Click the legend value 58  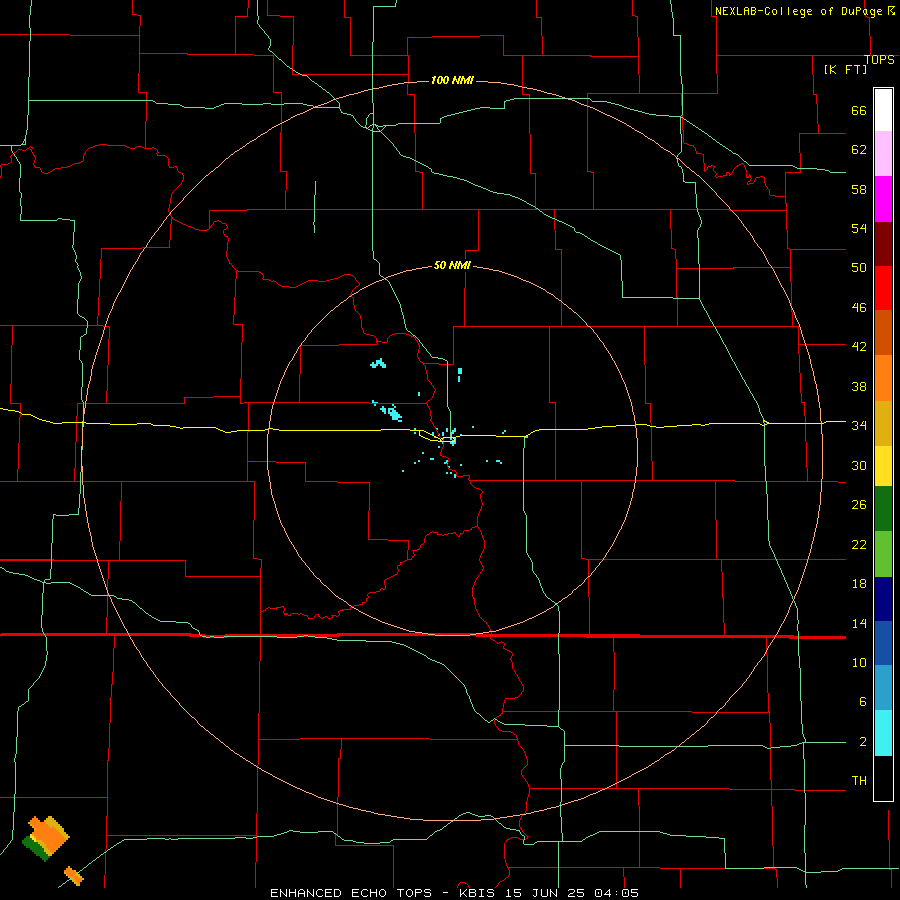859,189
